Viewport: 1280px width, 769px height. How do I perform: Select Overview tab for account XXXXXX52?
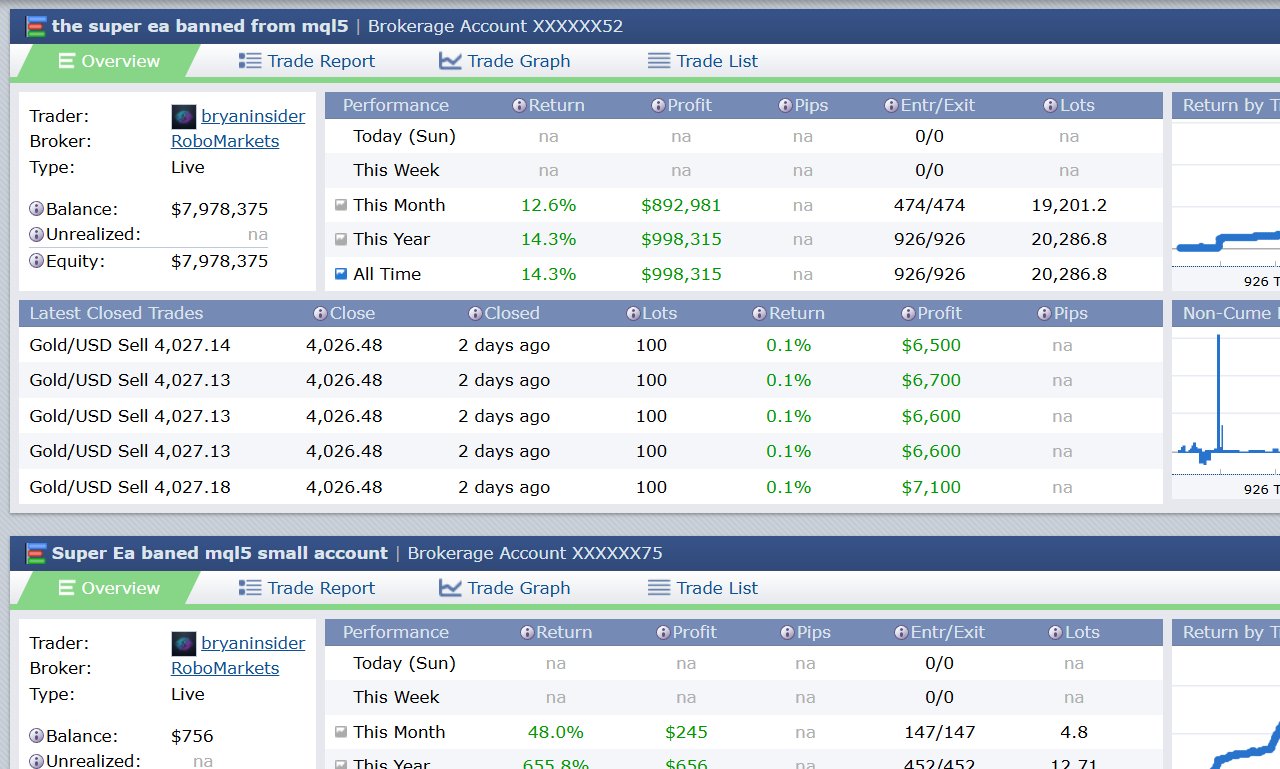coord(109,61)
